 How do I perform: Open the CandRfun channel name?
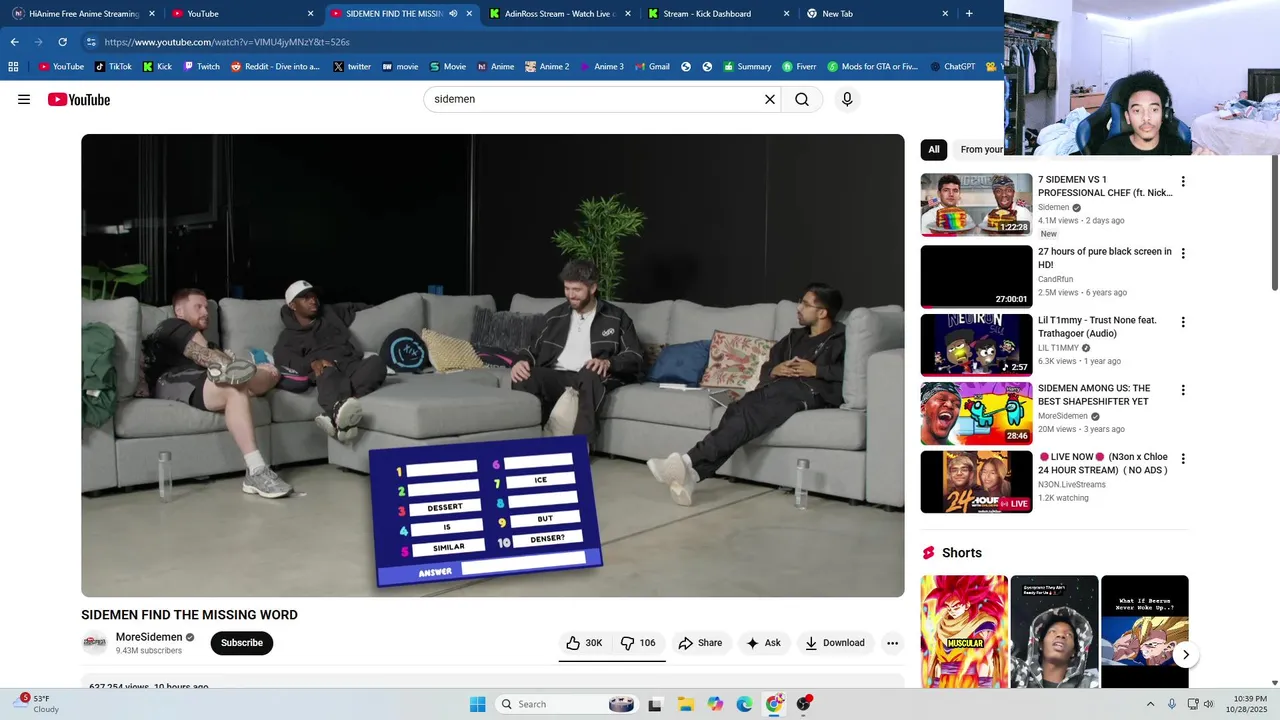(1055, 279)
